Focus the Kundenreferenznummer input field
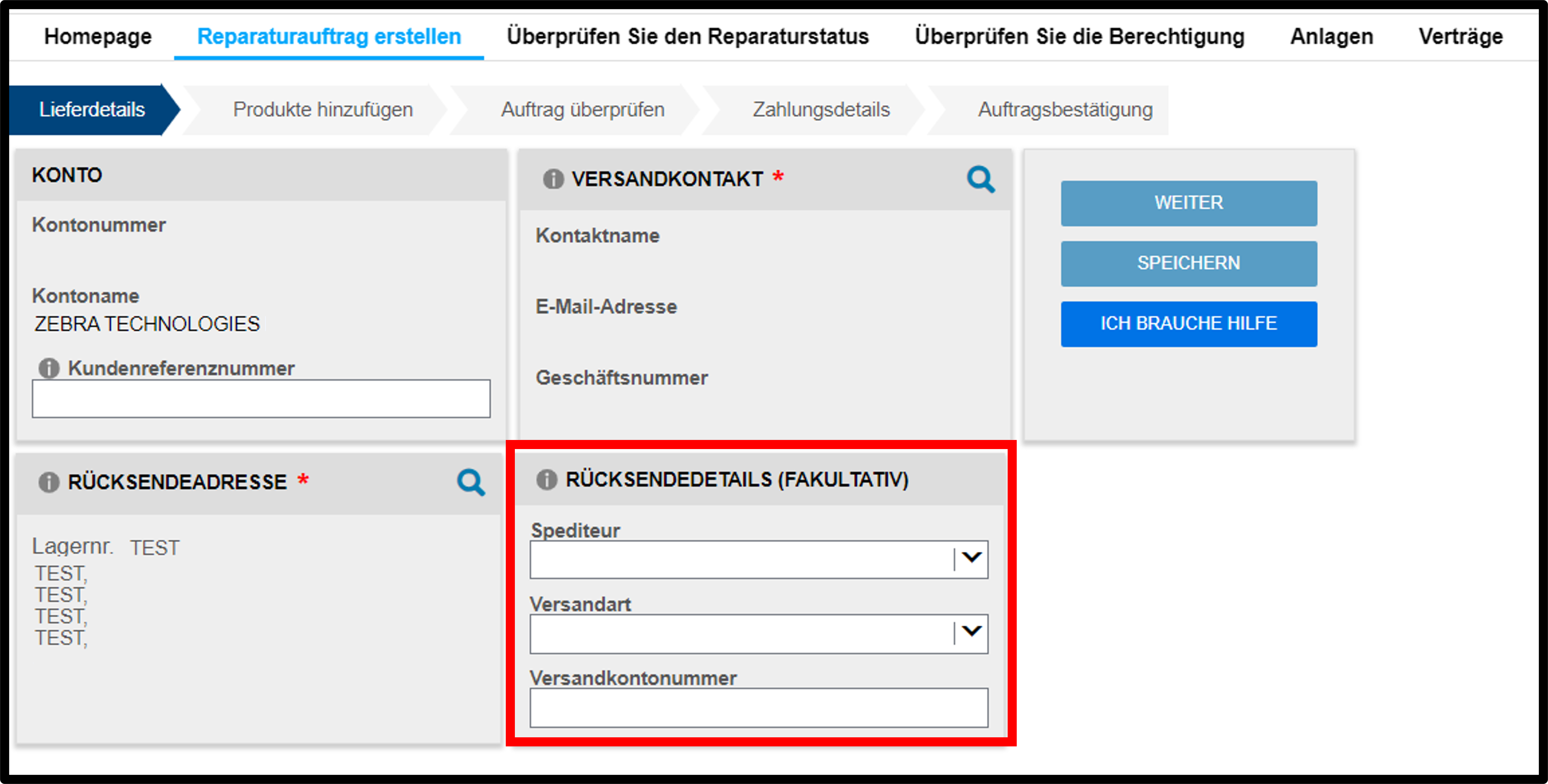1548x784 pixels. (x=262, y=398)
